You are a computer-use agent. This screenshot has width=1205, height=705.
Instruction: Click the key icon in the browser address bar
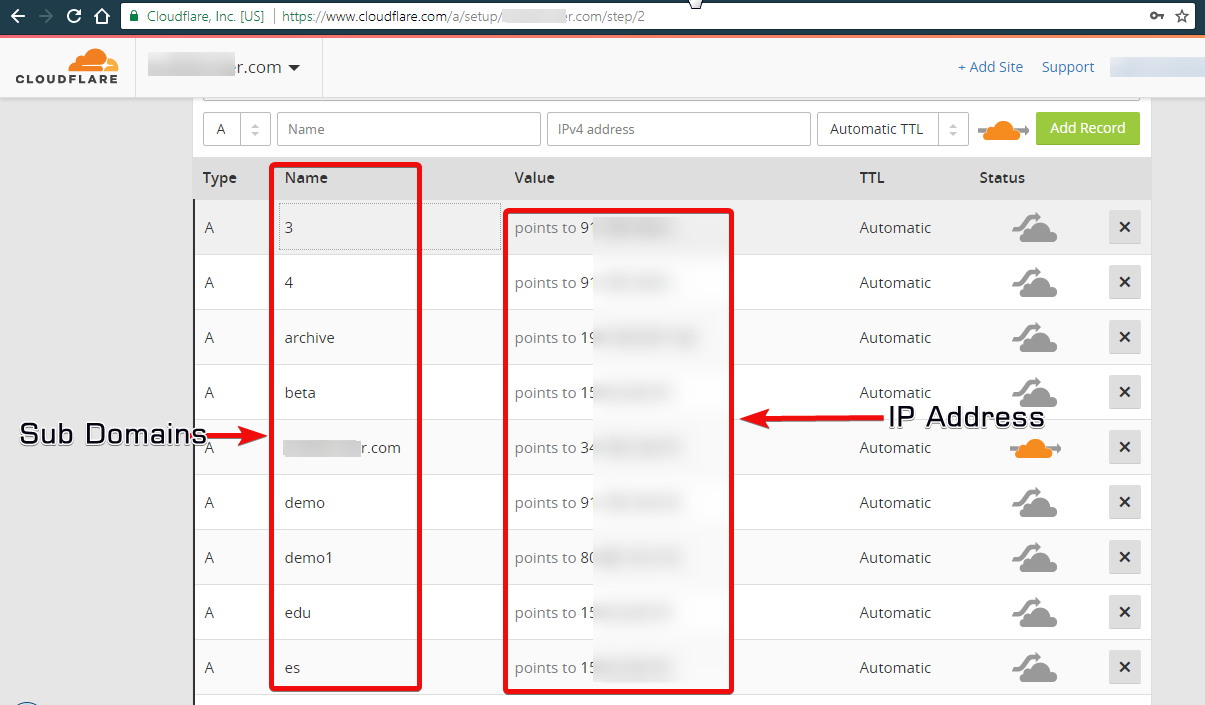[1155, 16]
